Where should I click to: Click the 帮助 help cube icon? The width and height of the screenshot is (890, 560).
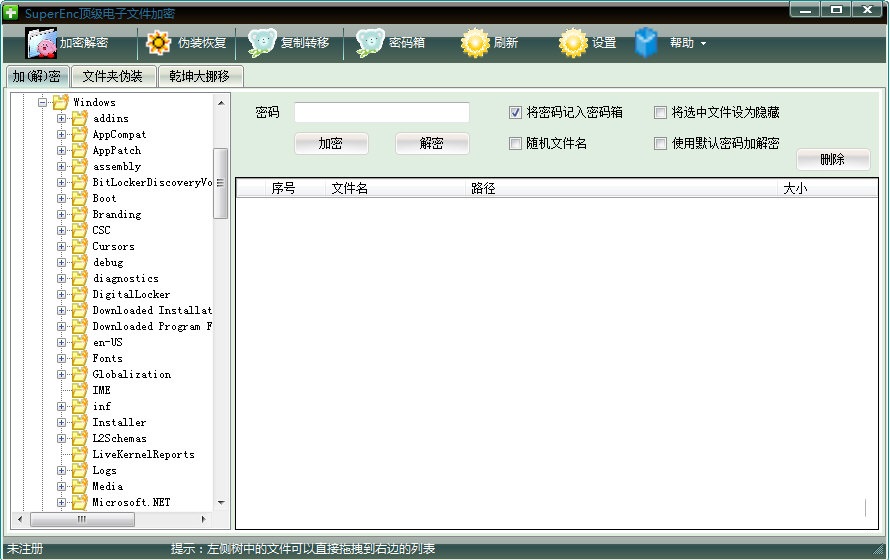click(x=647, y=43)
